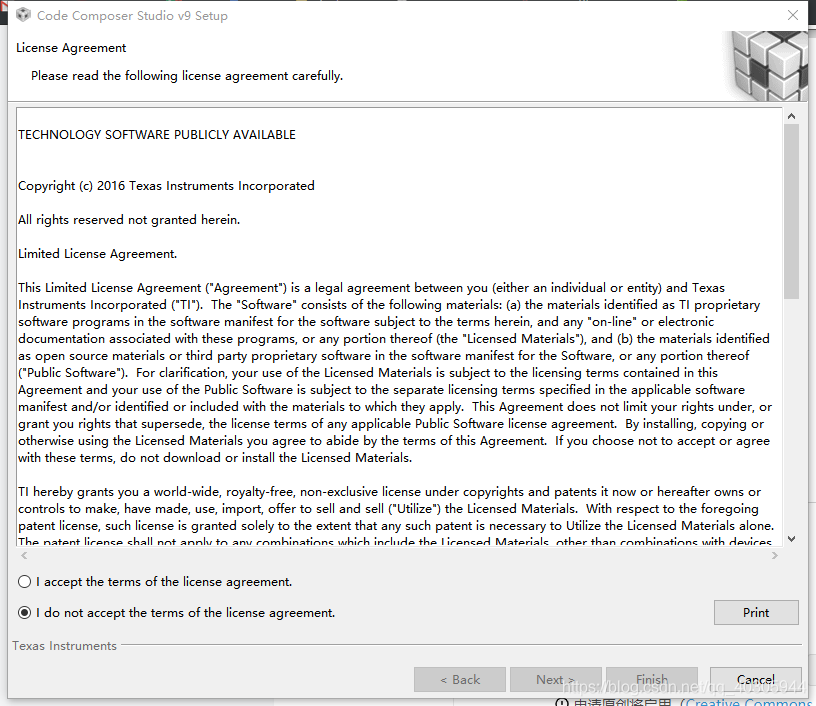Click the vertical scrollbar thumb
Screen dimensions: 816x706
pyautogui.click(x=791, y=210)
